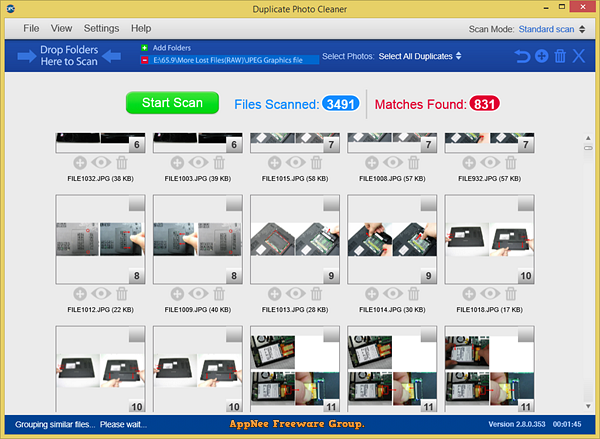The image size is (600, 439).
Task: Click the plus icon under FILE1018.JPG
Action: pos(469,294)
